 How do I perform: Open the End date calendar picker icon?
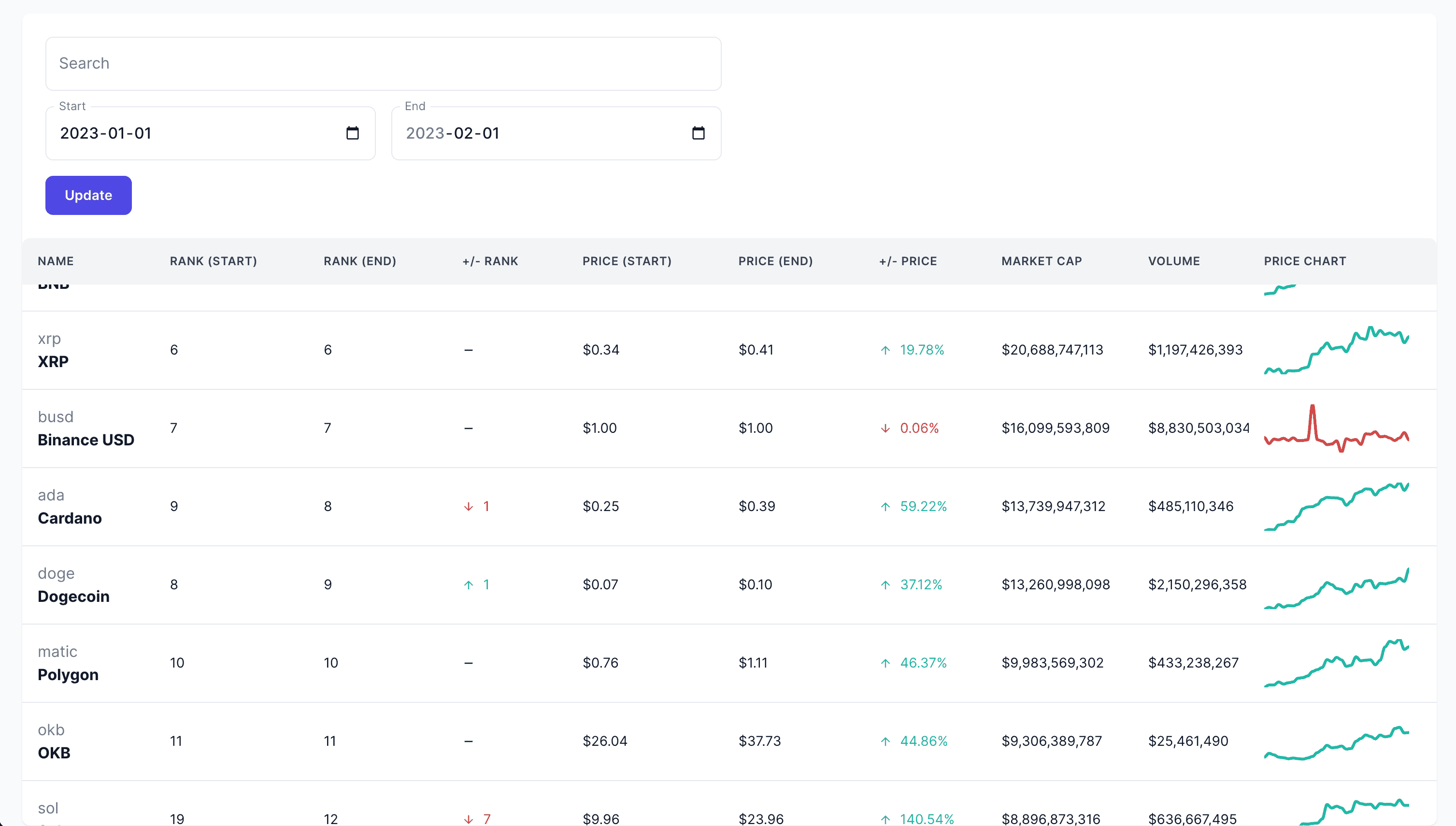pos(698,133)
